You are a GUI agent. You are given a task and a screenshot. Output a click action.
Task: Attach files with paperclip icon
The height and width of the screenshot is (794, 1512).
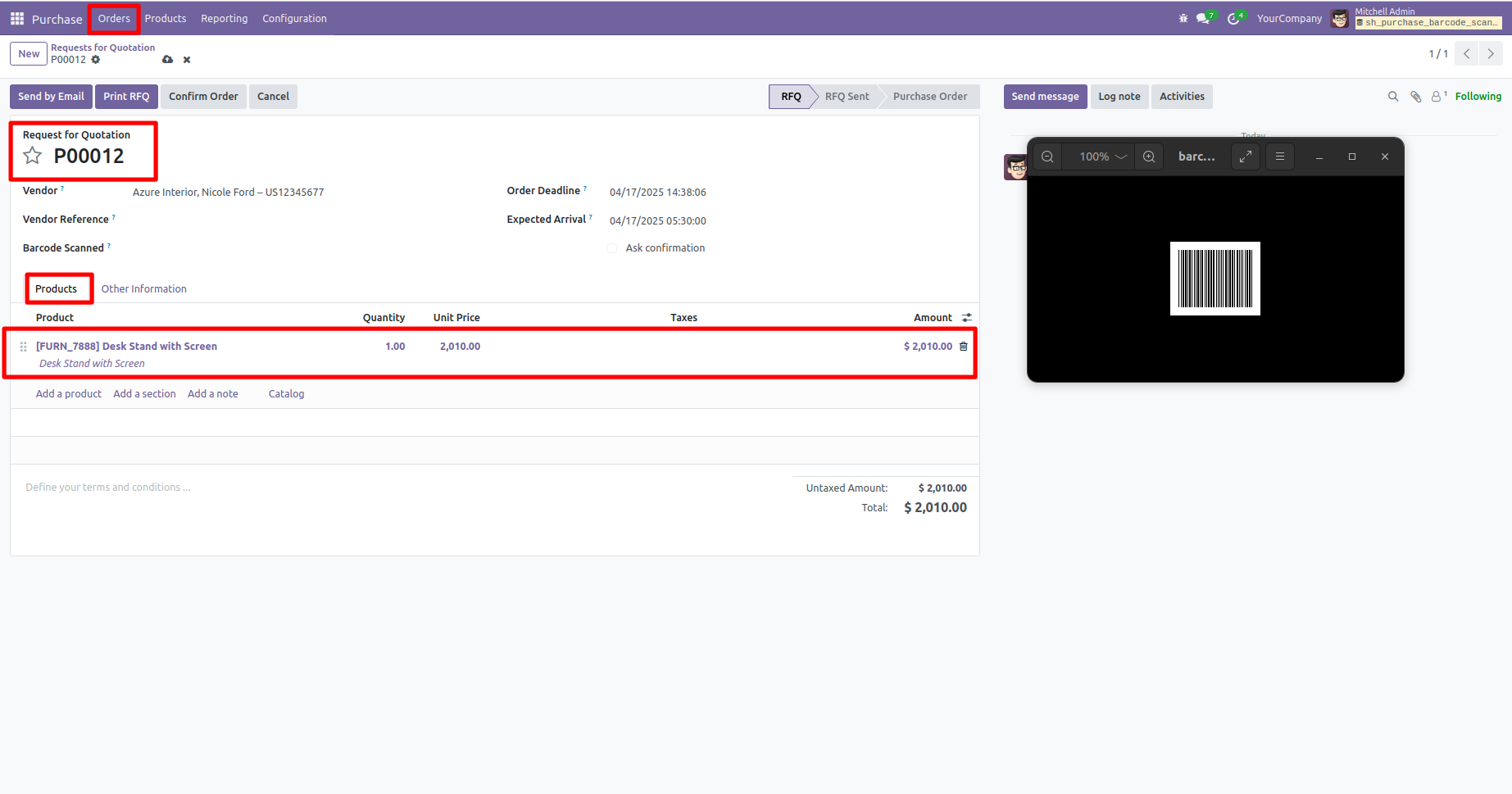tap(1415, 97)
